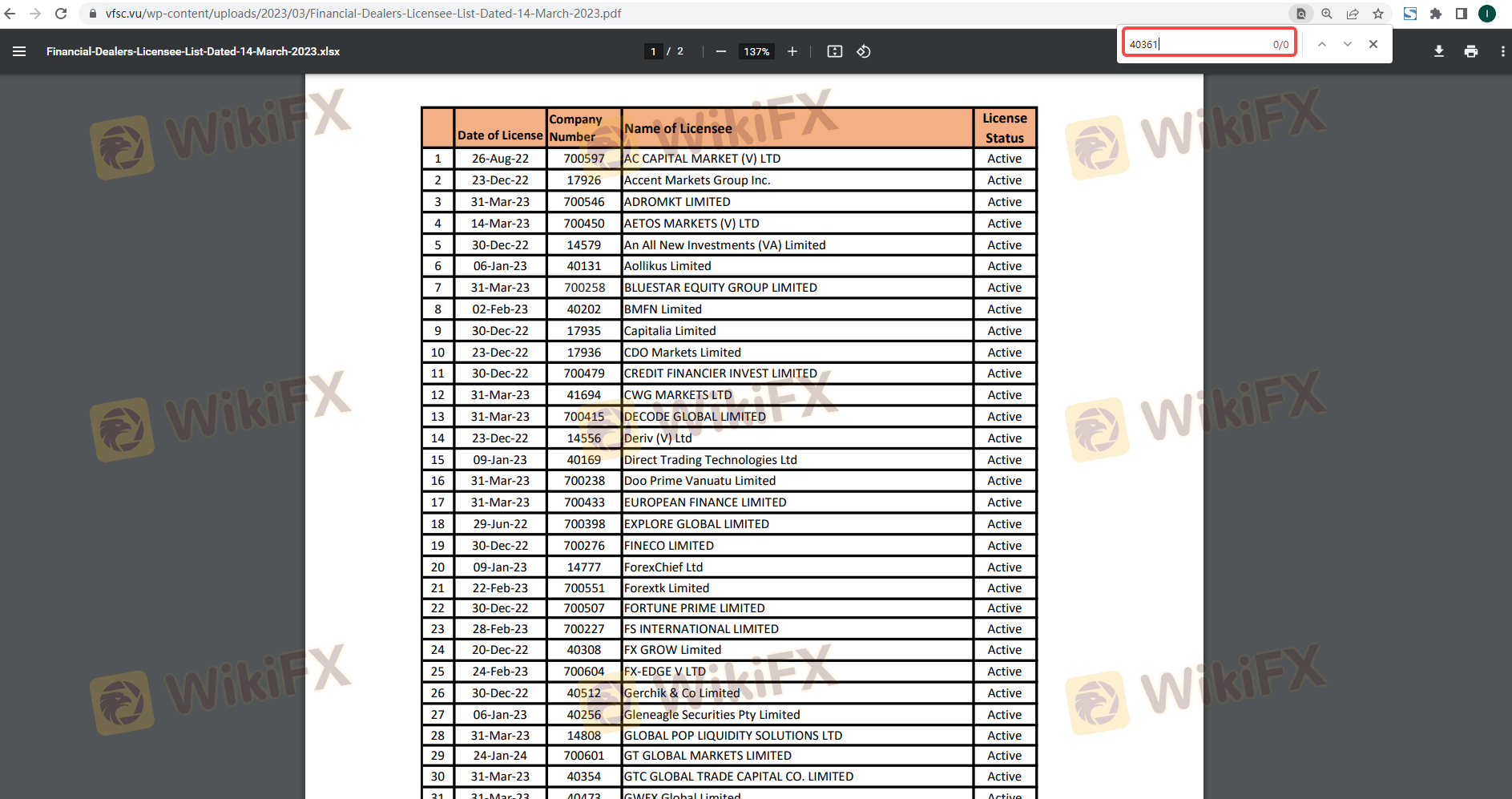The width and height of the screenshot is (1512, 799).
Task: Bookmark this page with the star icon
Action: coord(1378,14)
